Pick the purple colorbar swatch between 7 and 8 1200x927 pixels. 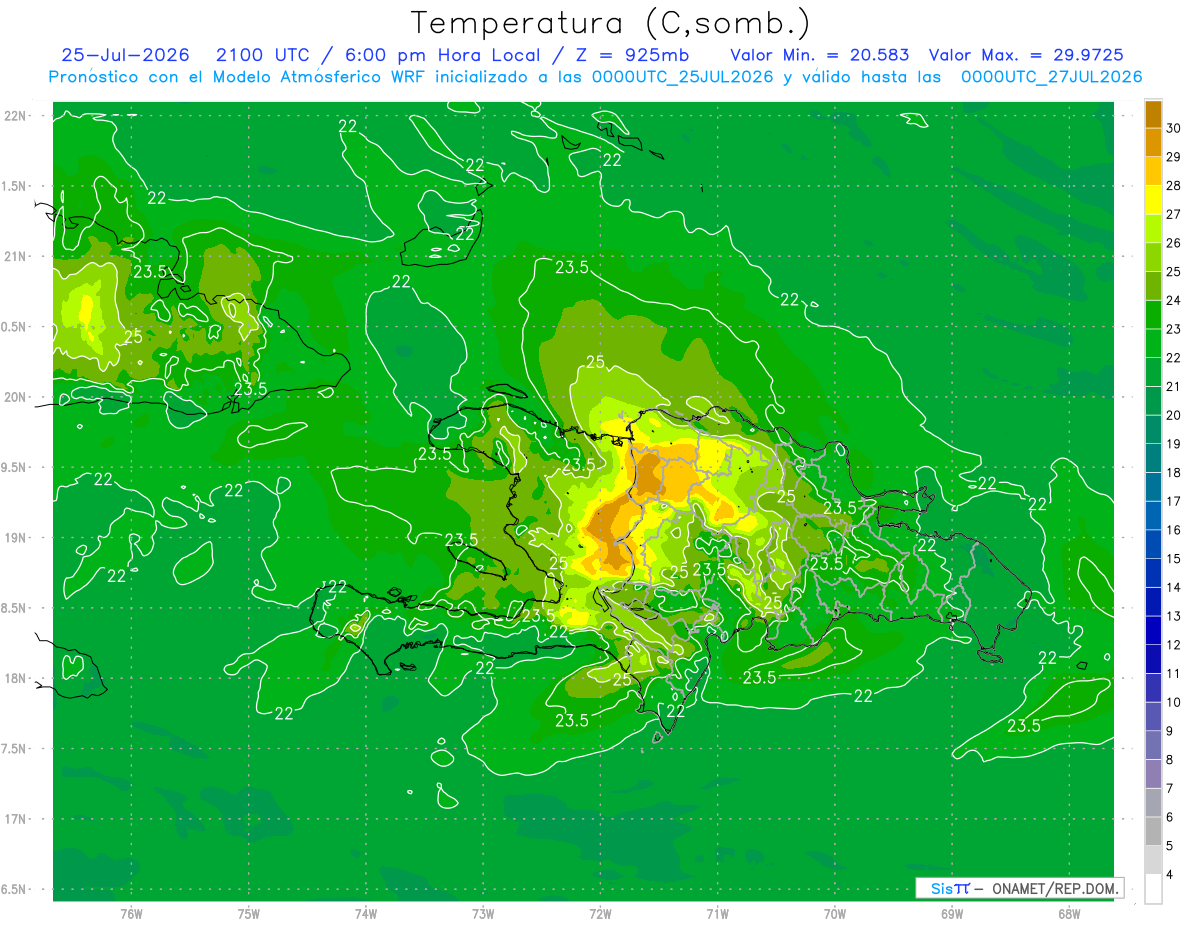(x=1153, y=774)
